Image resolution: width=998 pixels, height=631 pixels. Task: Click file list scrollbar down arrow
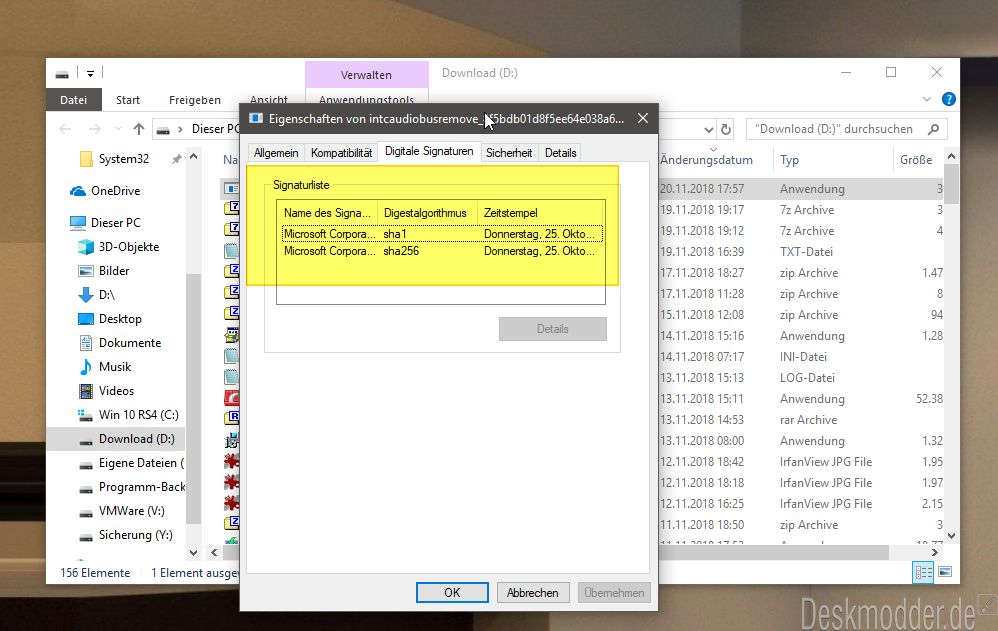pos(952,535)
